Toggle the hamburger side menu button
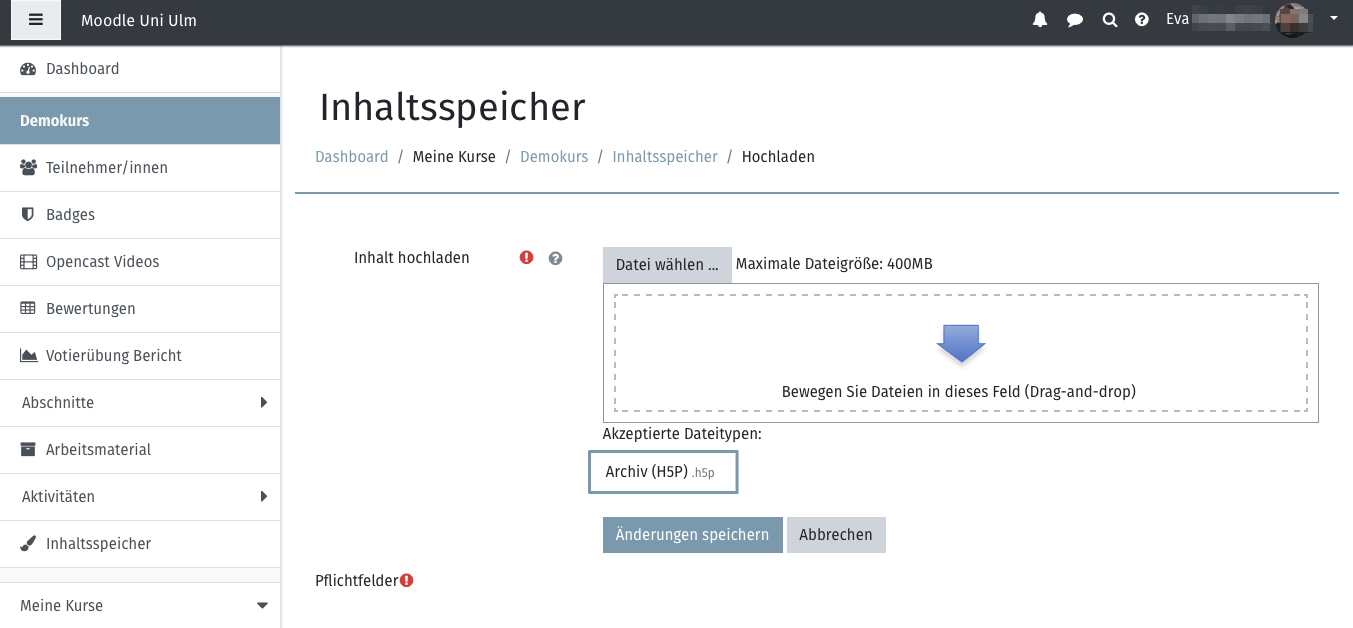1353x628 pixels. click(x=36, y=20)
